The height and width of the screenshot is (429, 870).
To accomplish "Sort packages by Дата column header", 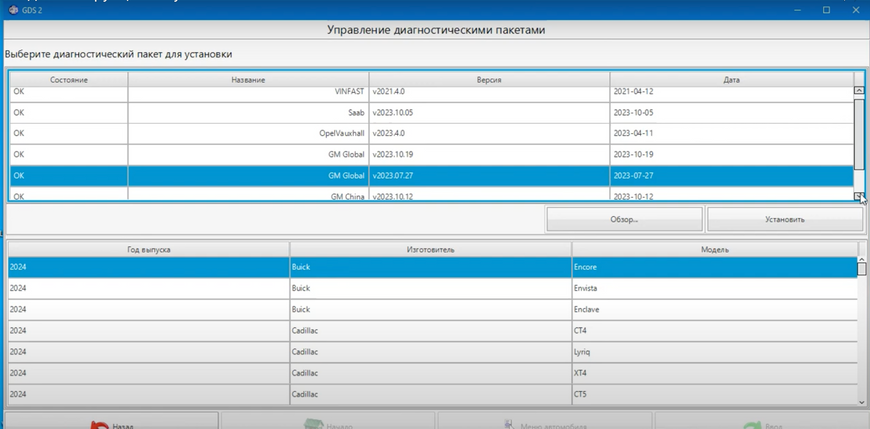I will pos(732,80).
